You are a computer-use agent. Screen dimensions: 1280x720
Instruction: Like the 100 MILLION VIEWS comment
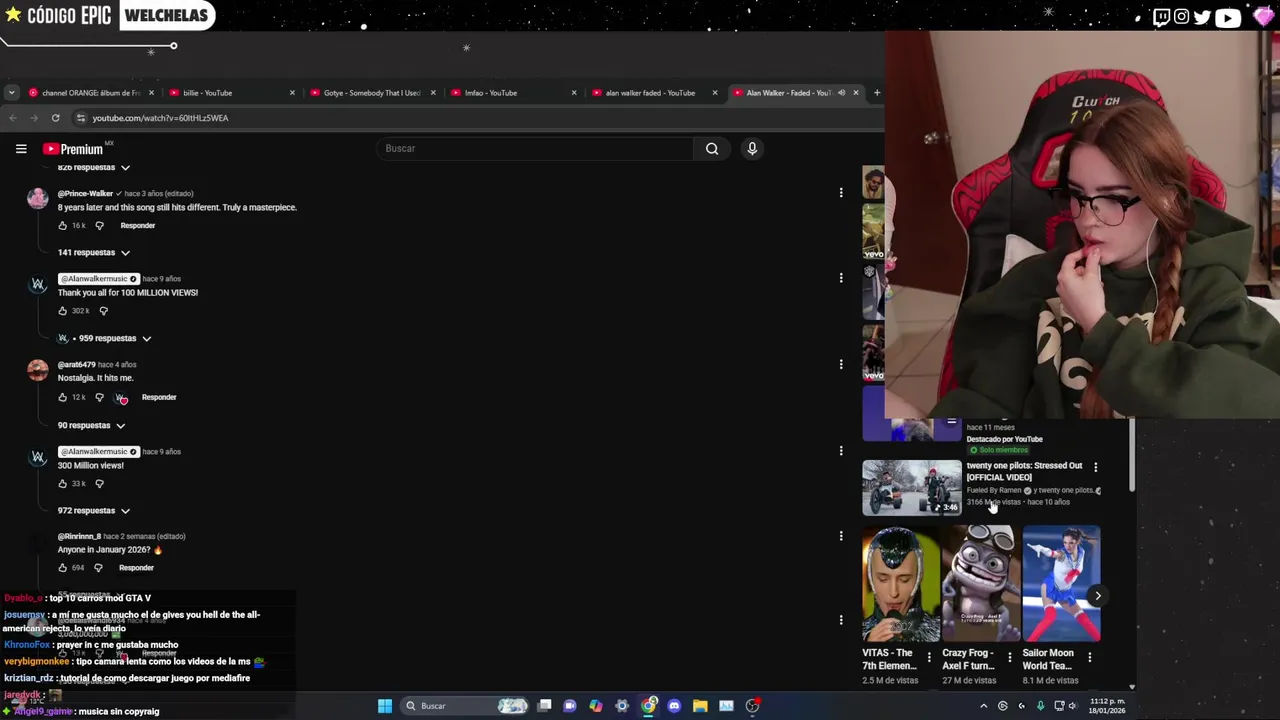click(x=62, y=311)
